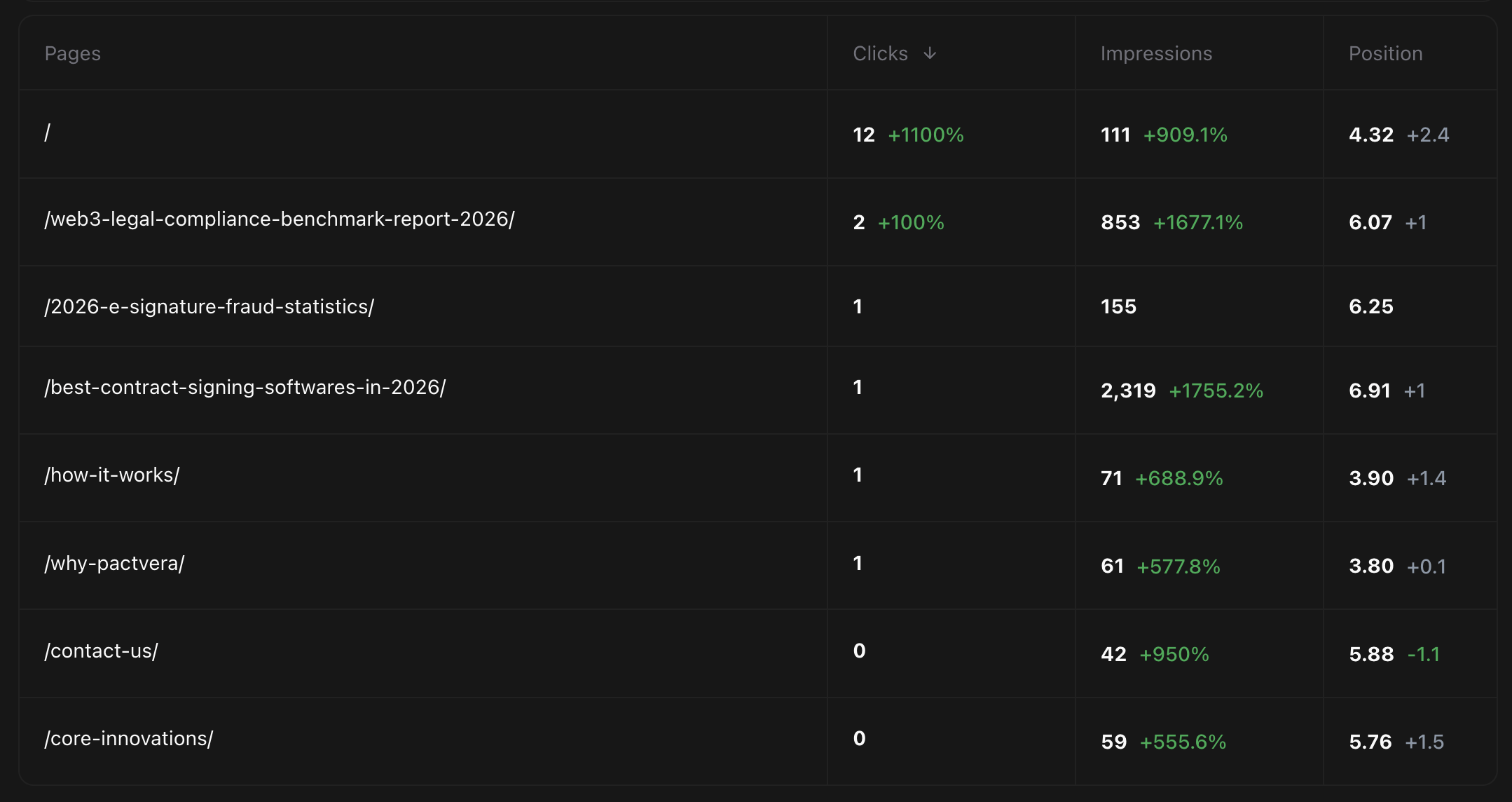
Task: Click the sort arrow next to Clicks
Action: coord(930,53)
